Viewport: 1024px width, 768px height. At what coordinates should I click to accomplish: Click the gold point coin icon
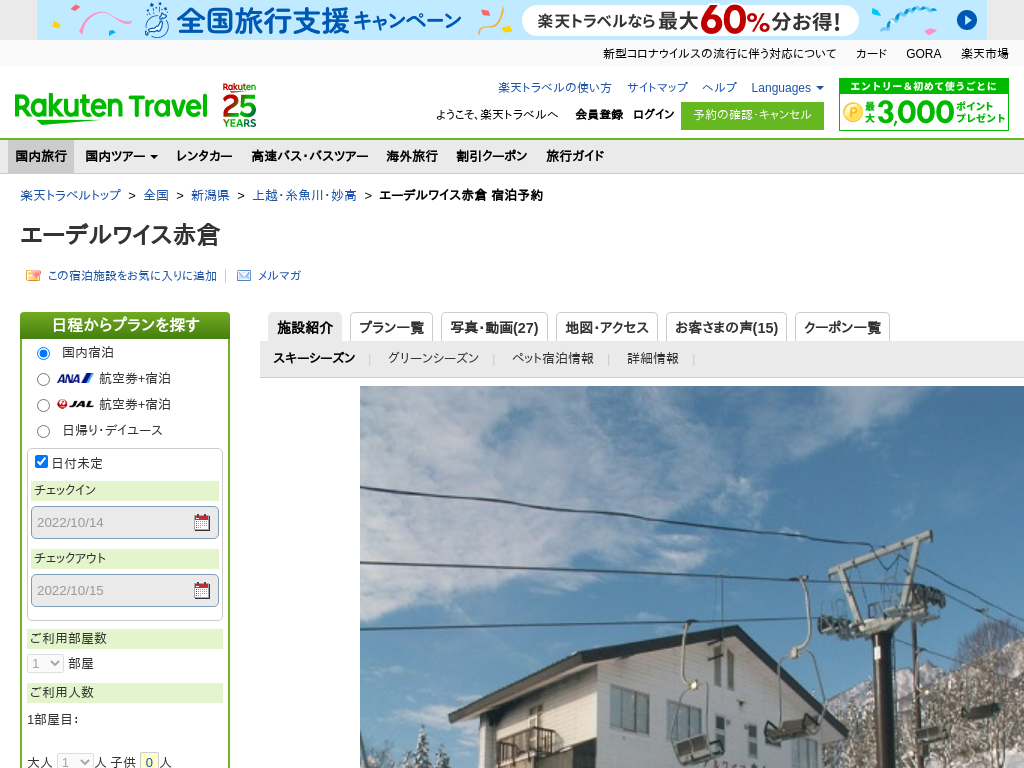853,112
